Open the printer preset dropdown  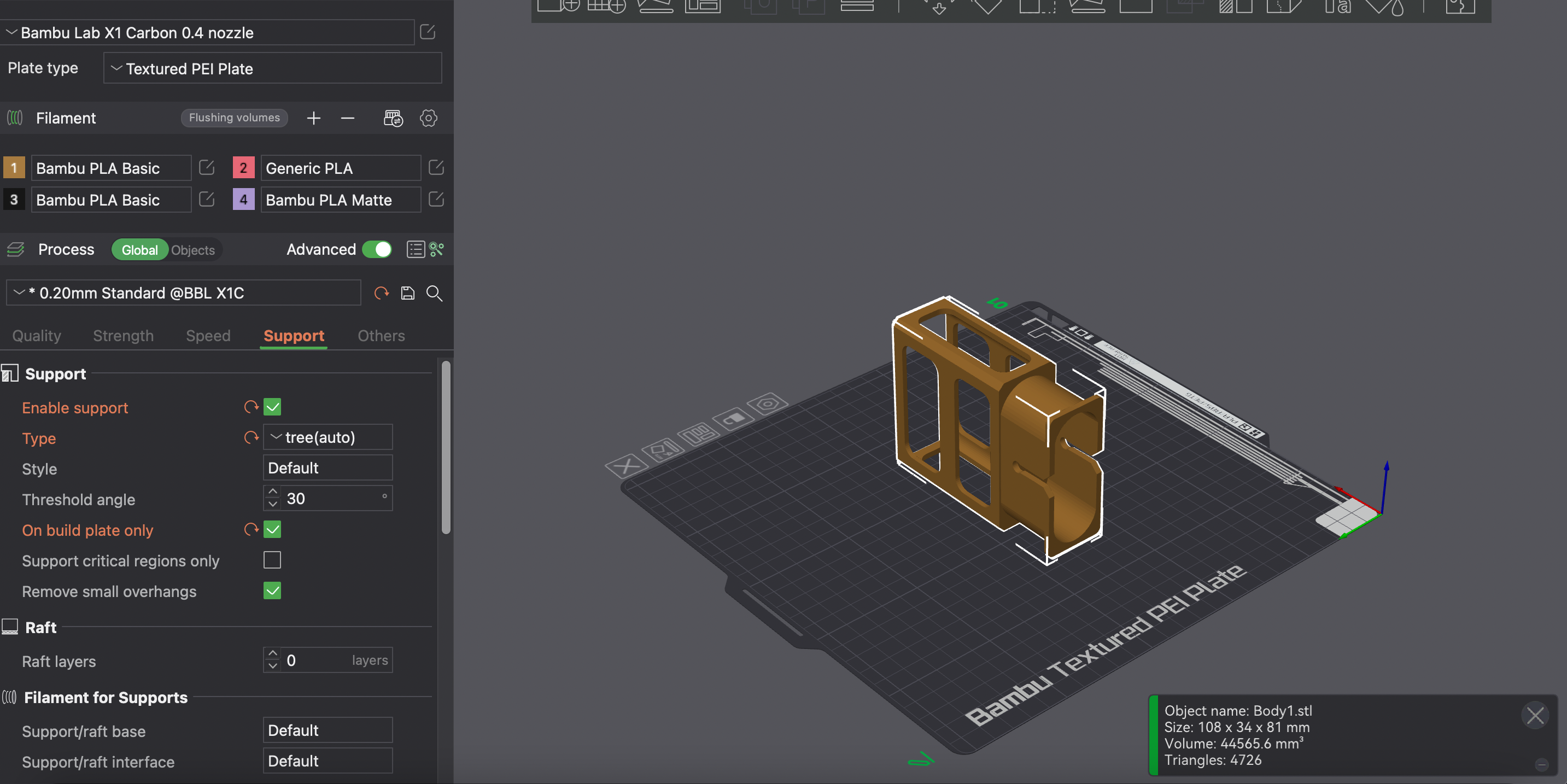pyautogui.click(x=207, y=32)
